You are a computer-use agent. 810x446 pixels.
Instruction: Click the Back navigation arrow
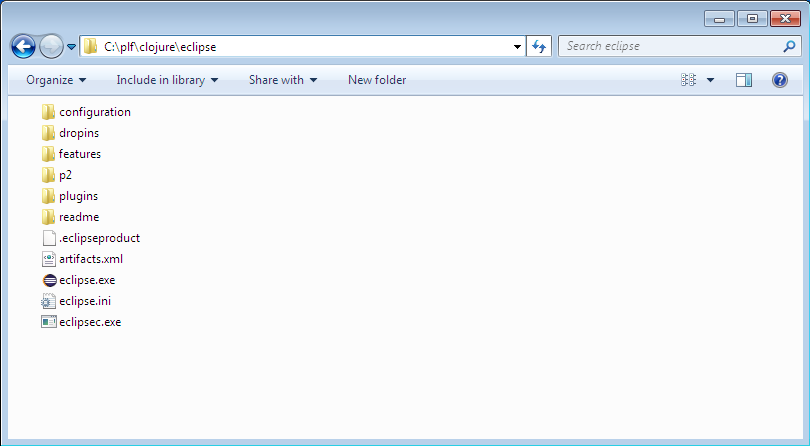pyautogui.click(x=23, y=47)
